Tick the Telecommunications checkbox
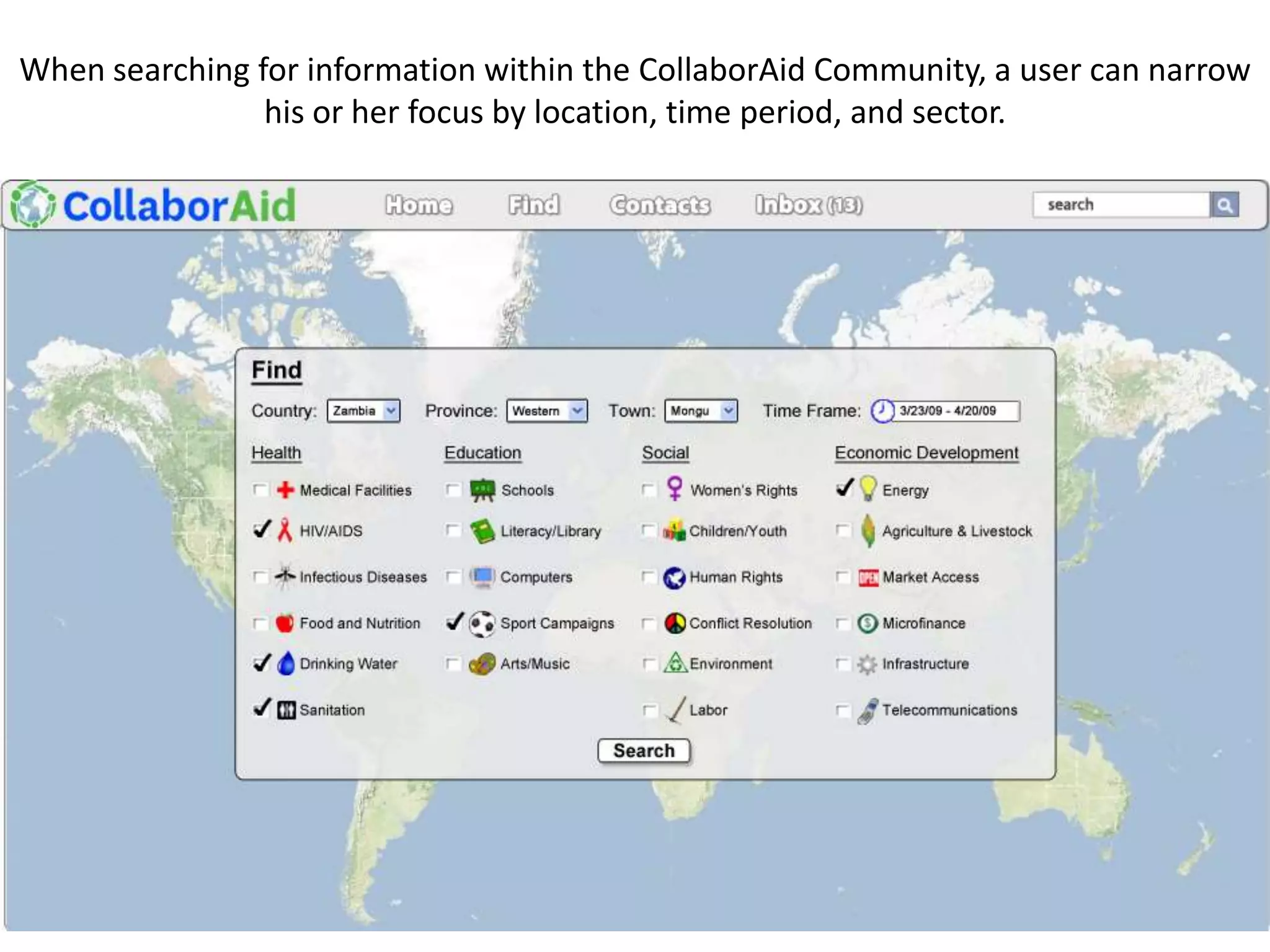 click(842, 710)
